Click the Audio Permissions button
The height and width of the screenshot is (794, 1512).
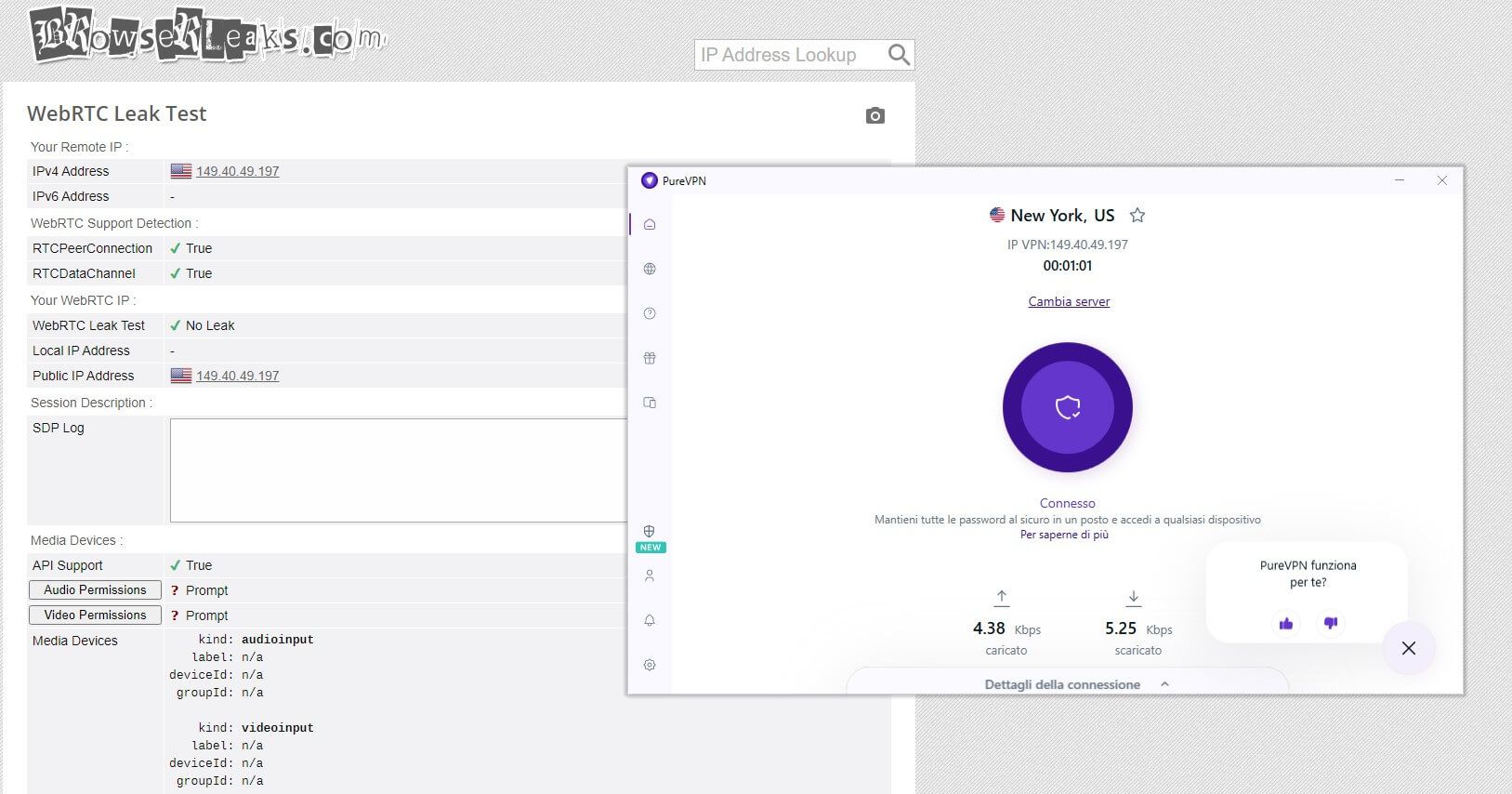click(95, 590)
